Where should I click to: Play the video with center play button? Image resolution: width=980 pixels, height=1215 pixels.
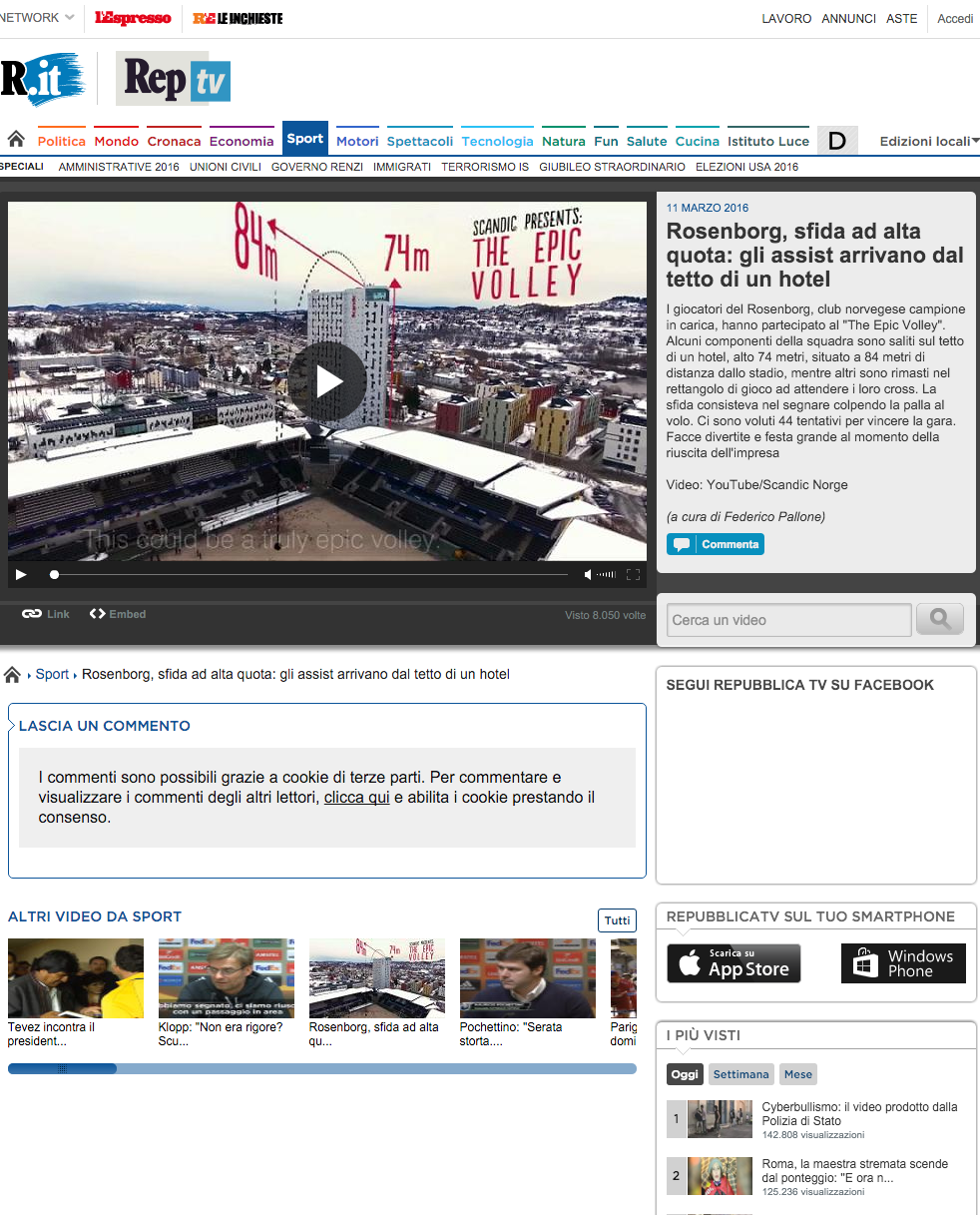pyautogui.click(x=328, y=381)
